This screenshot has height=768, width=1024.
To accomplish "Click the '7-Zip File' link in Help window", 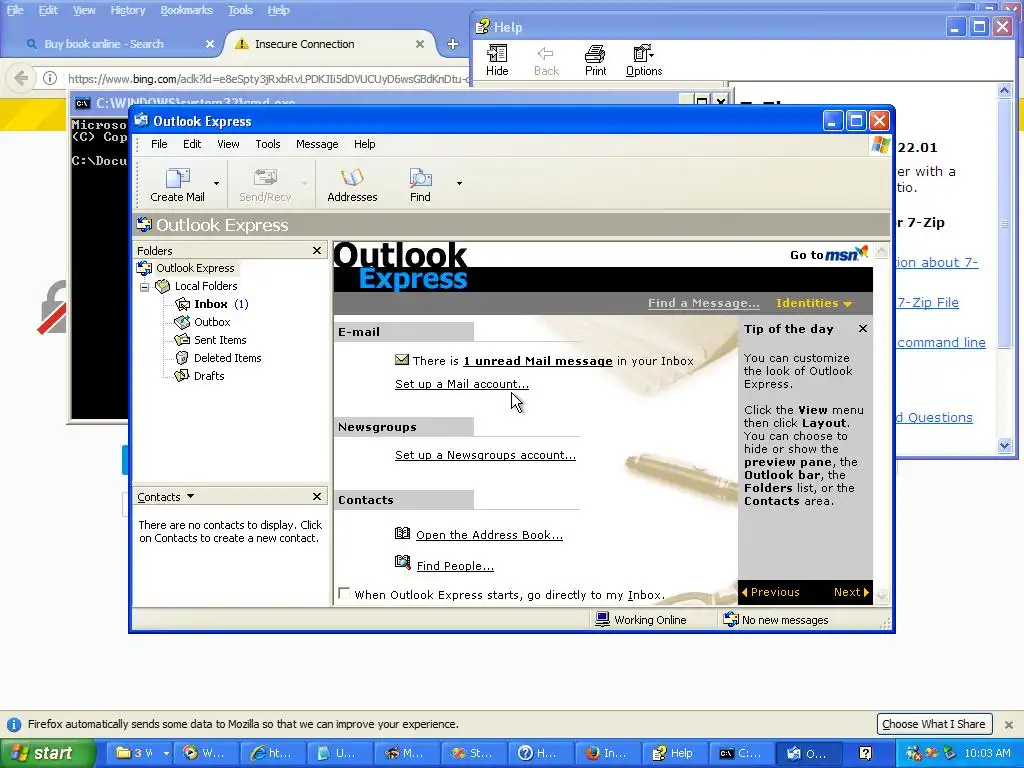I will [927, 302].
